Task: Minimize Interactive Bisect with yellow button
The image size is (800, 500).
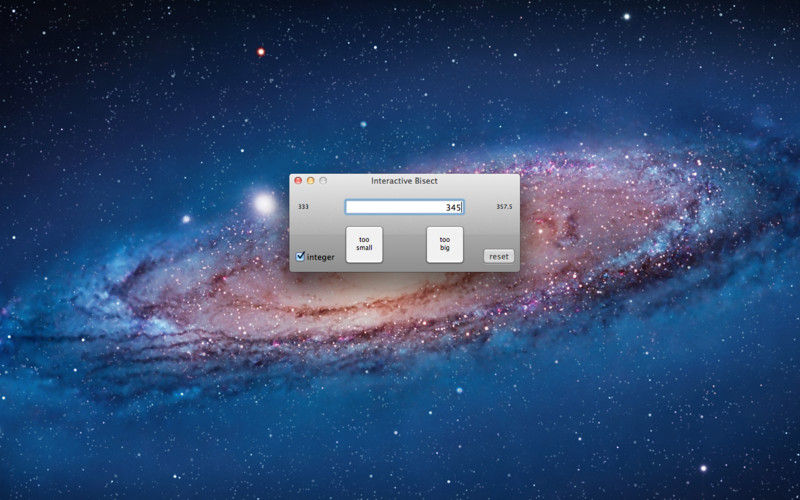Action: 310,181
